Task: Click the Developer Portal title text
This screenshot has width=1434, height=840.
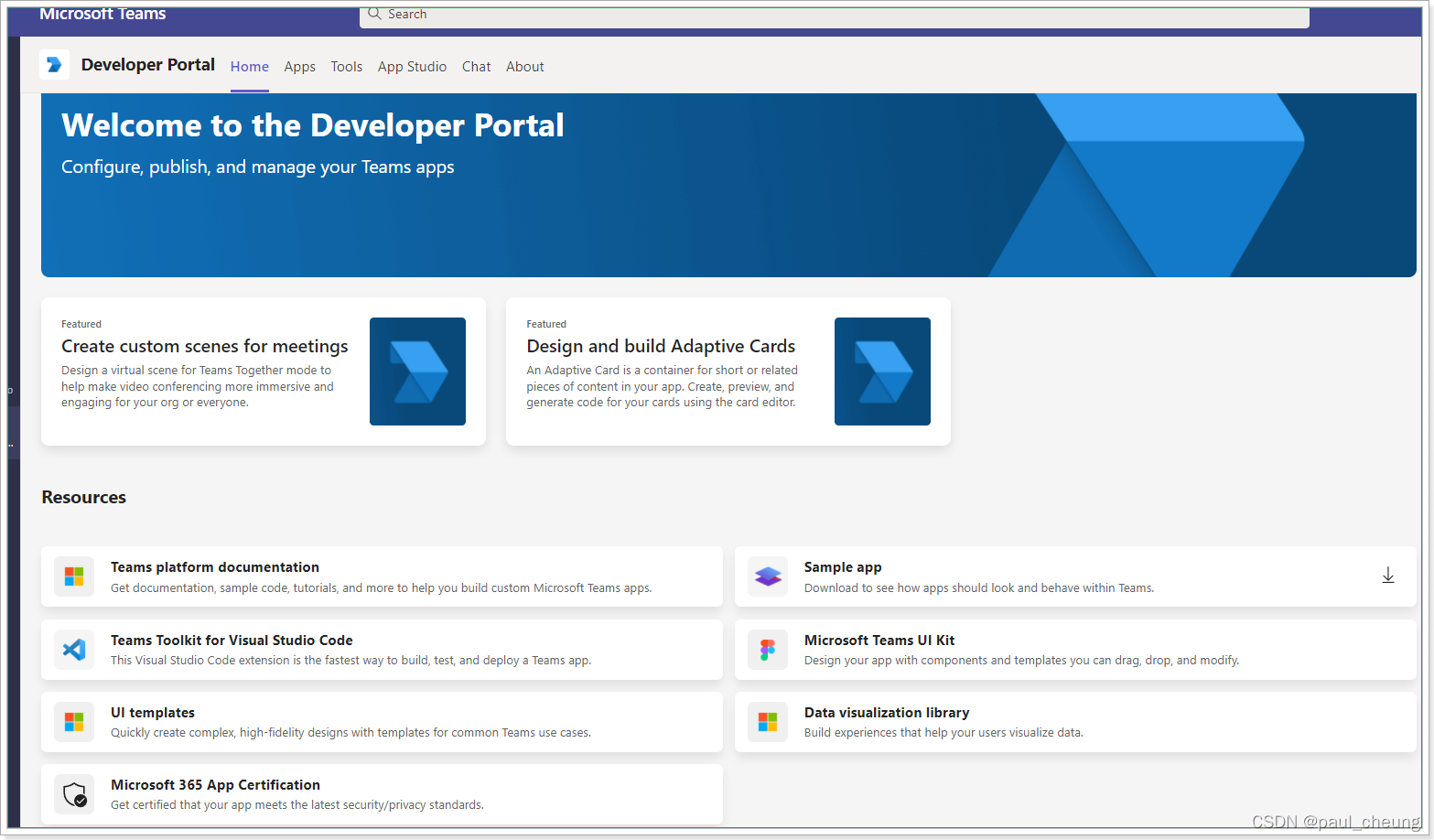Action: click(x=148, y=65)
